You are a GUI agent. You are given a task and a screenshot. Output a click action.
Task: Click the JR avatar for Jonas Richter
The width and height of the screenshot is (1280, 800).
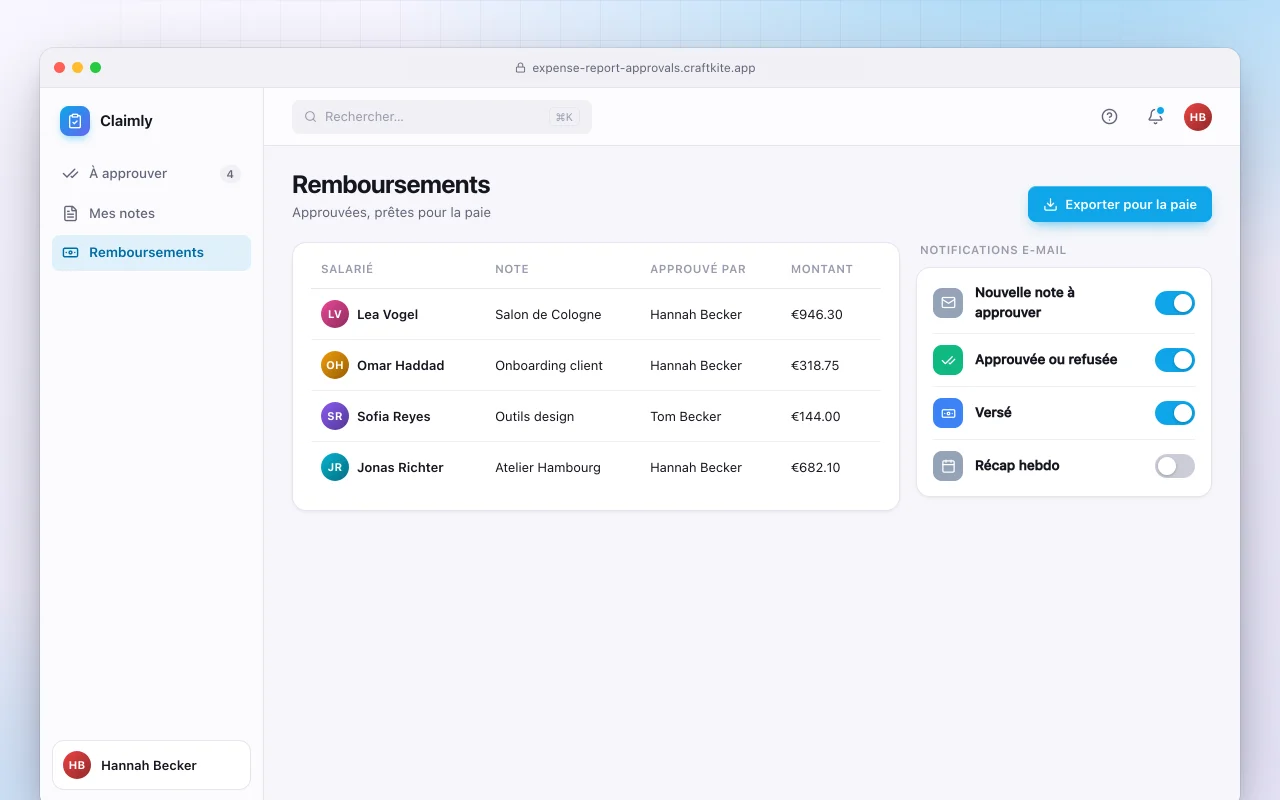(335, 467)
